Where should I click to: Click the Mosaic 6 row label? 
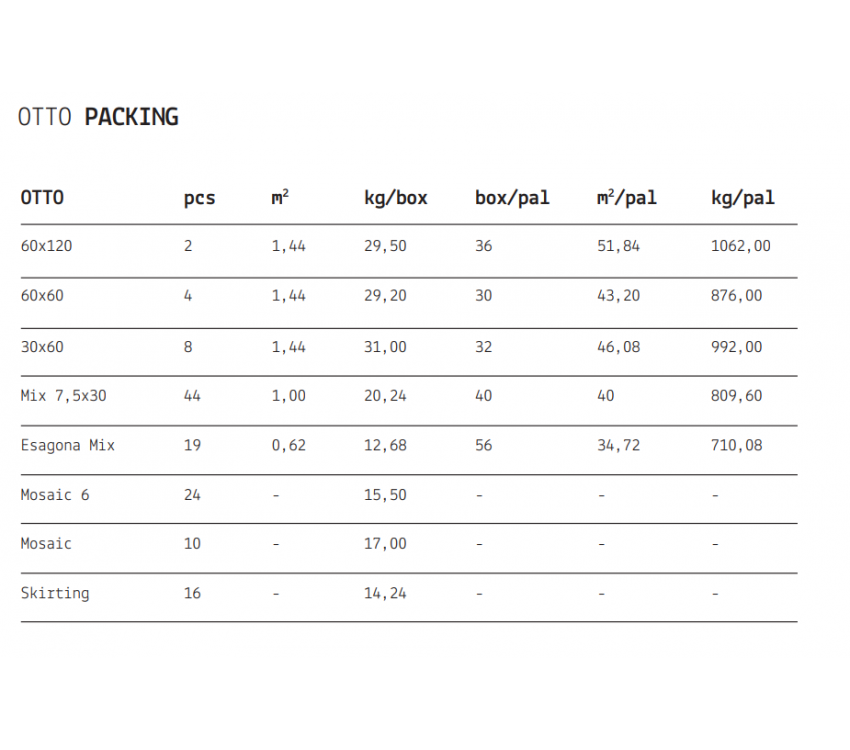pos(55,495)
